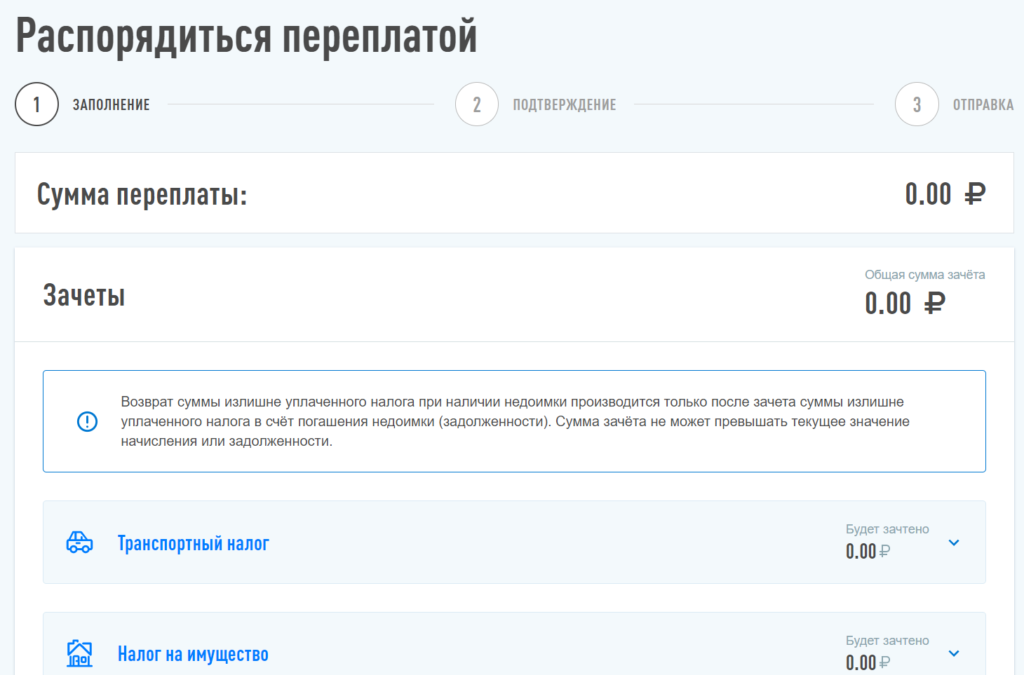
Task: Click the Распорядиться переплатой page title
Action: coord(246,37)
